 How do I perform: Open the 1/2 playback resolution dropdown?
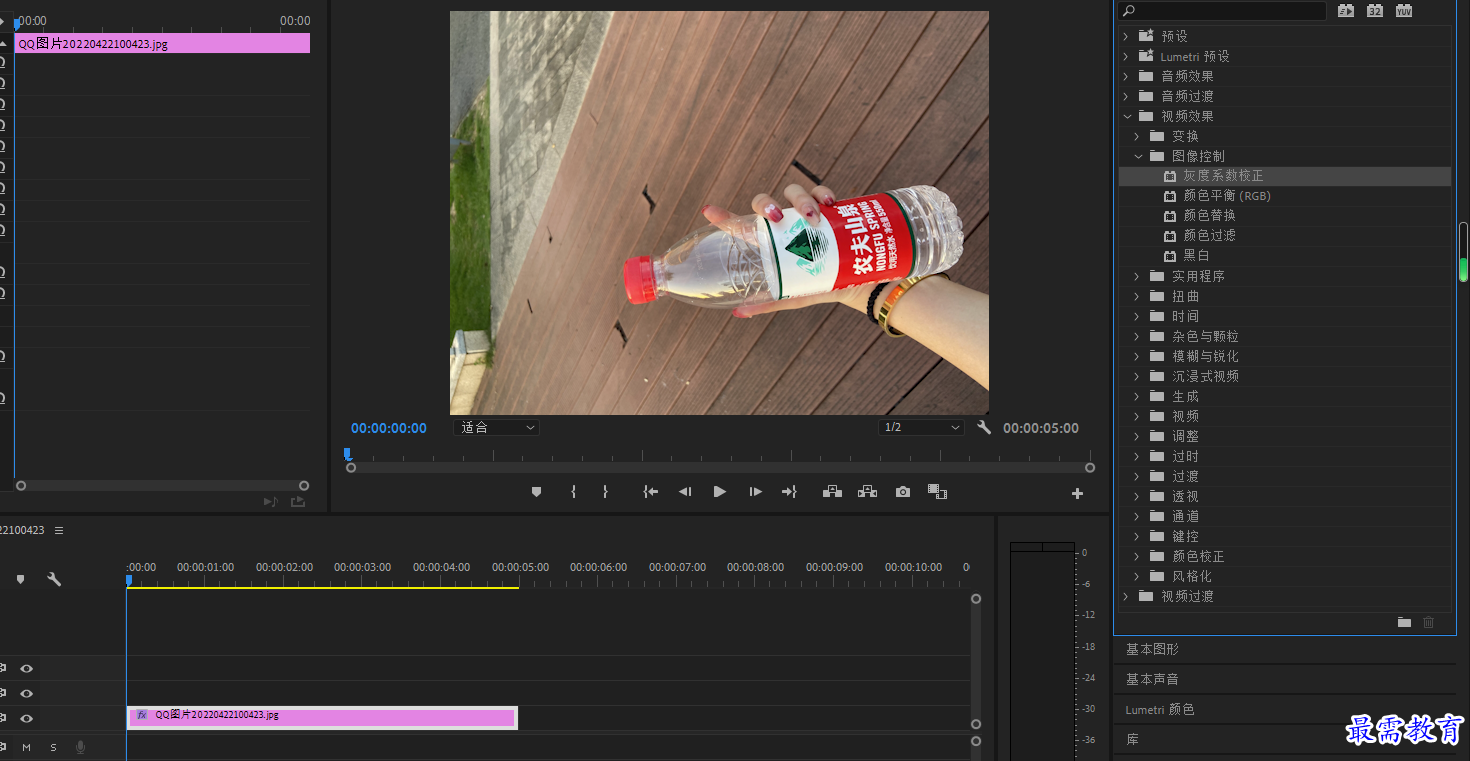click(921, 427)
